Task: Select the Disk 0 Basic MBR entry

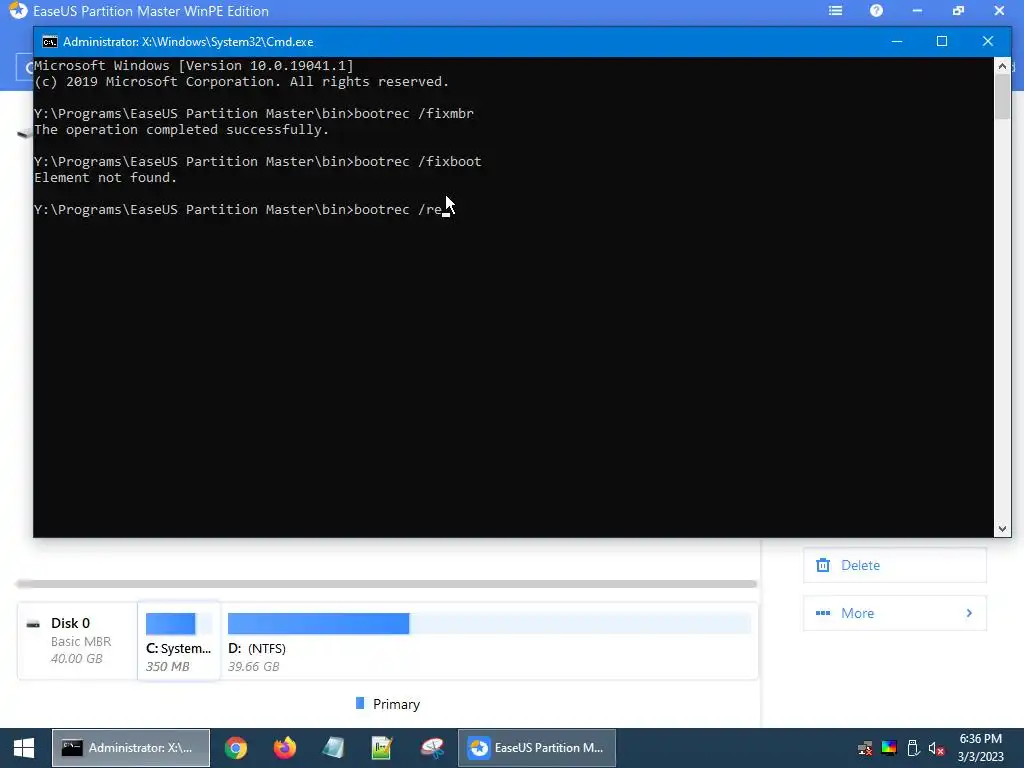Action: tap(77, 641)
